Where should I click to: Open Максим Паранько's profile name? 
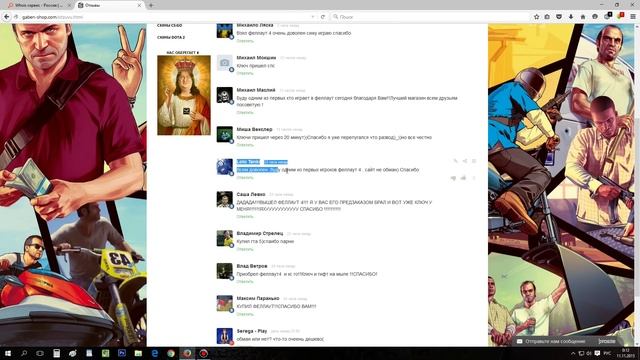[x=258, y=298]
